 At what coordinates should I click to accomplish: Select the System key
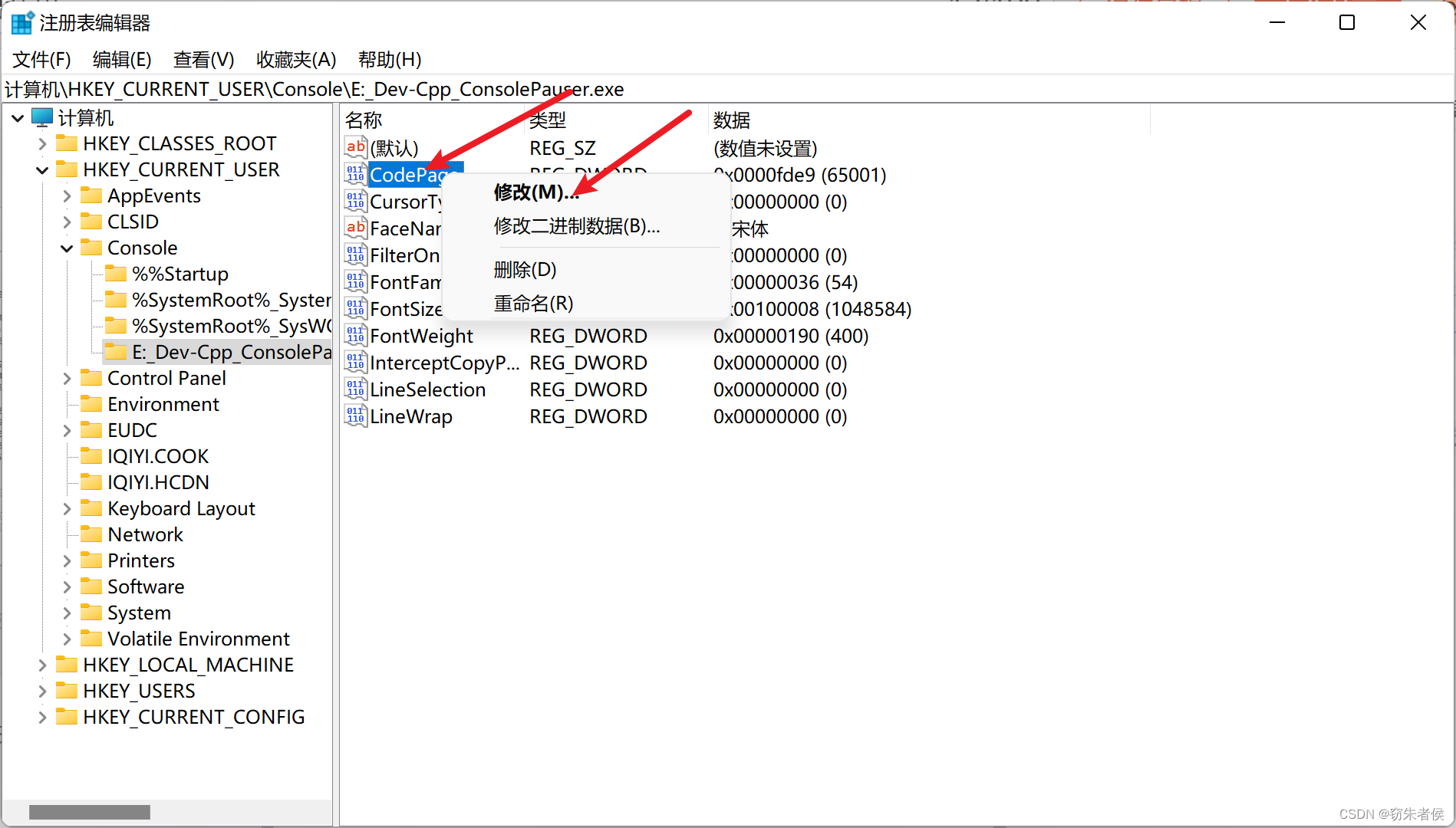139,613
